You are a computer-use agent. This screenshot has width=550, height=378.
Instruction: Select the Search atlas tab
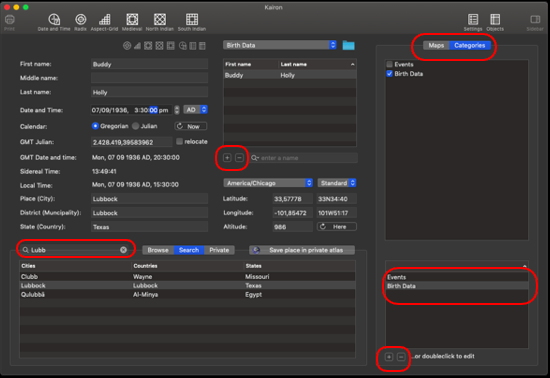(189, 250)
